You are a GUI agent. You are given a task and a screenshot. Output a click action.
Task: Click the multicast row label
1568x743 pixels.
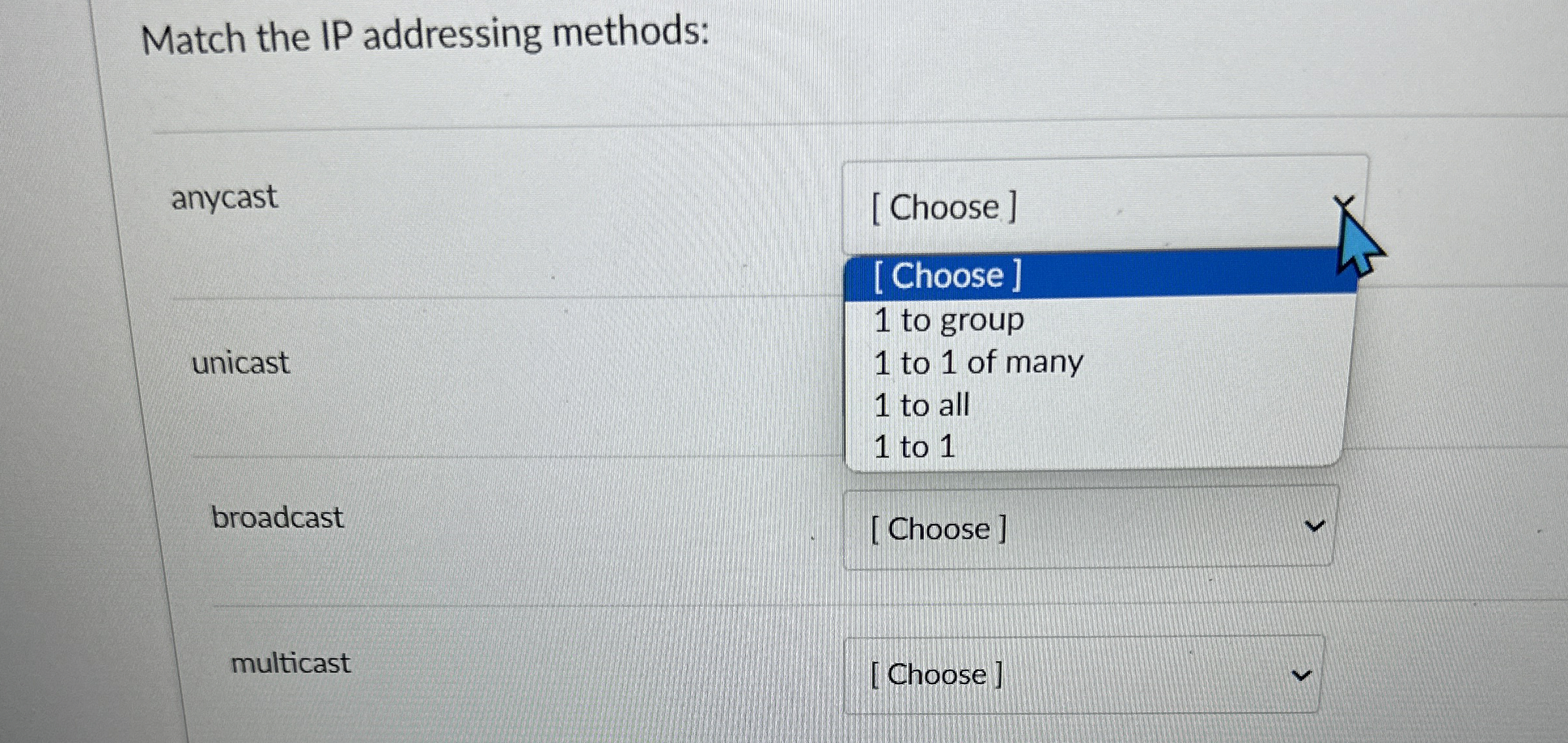tap(291, 663)
